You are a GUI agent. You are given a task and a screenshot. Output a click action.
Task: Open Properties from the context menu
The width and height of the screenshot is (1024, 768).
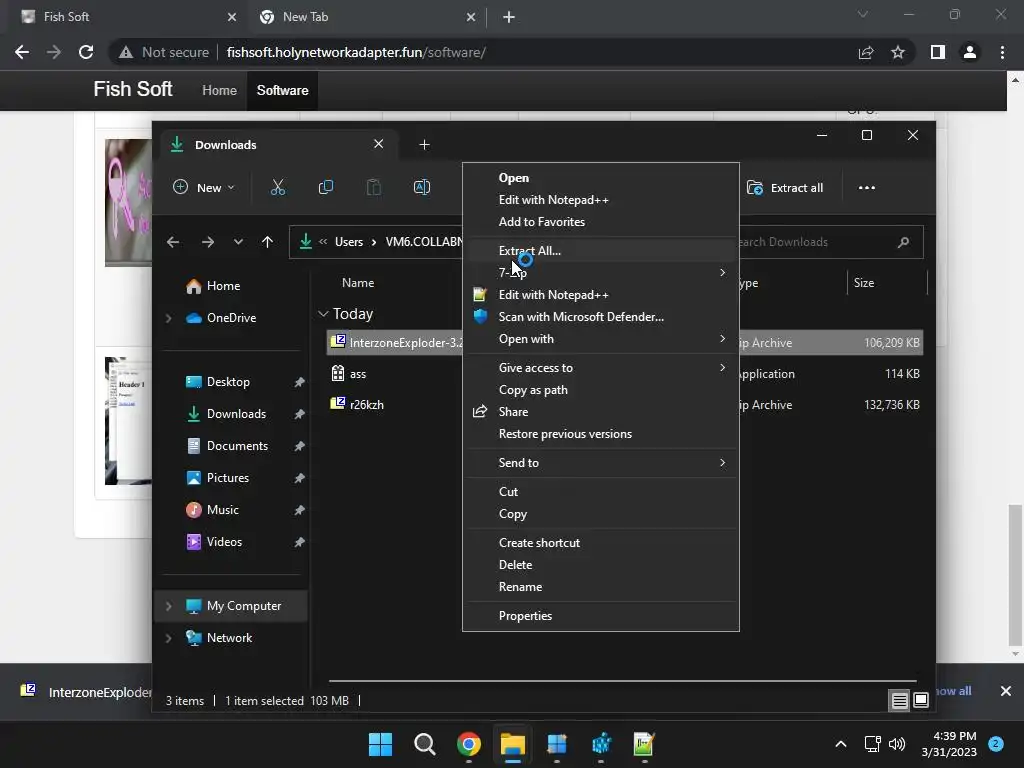click(601, 616)
